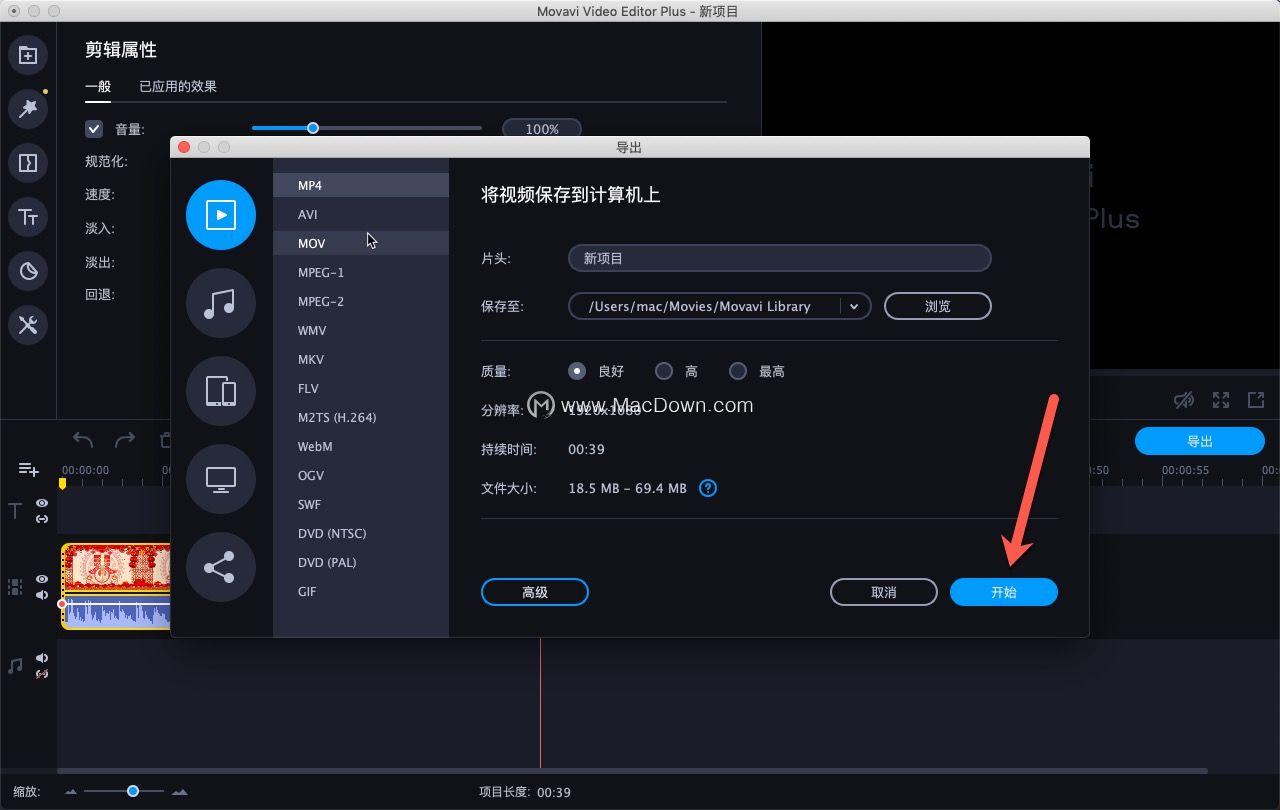Open the titles Tt panel
This screenshot has height=810, width=1280.
click(28, 217)
